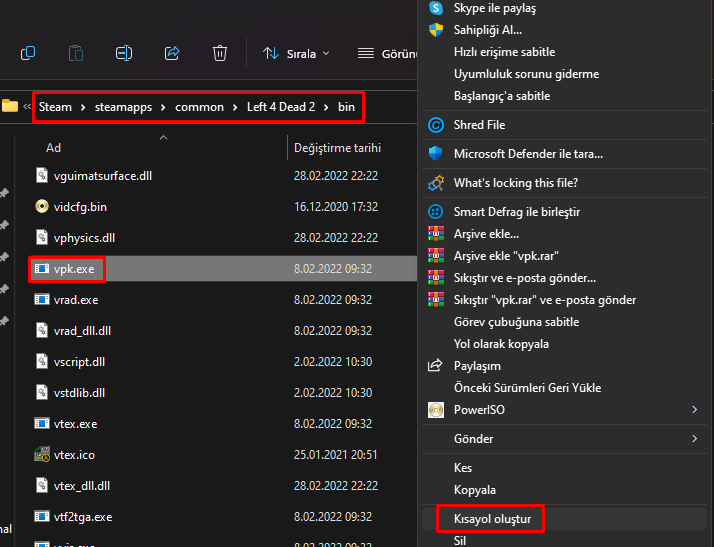Select vstdlib.dll file icon

click(x=42, y=392)
